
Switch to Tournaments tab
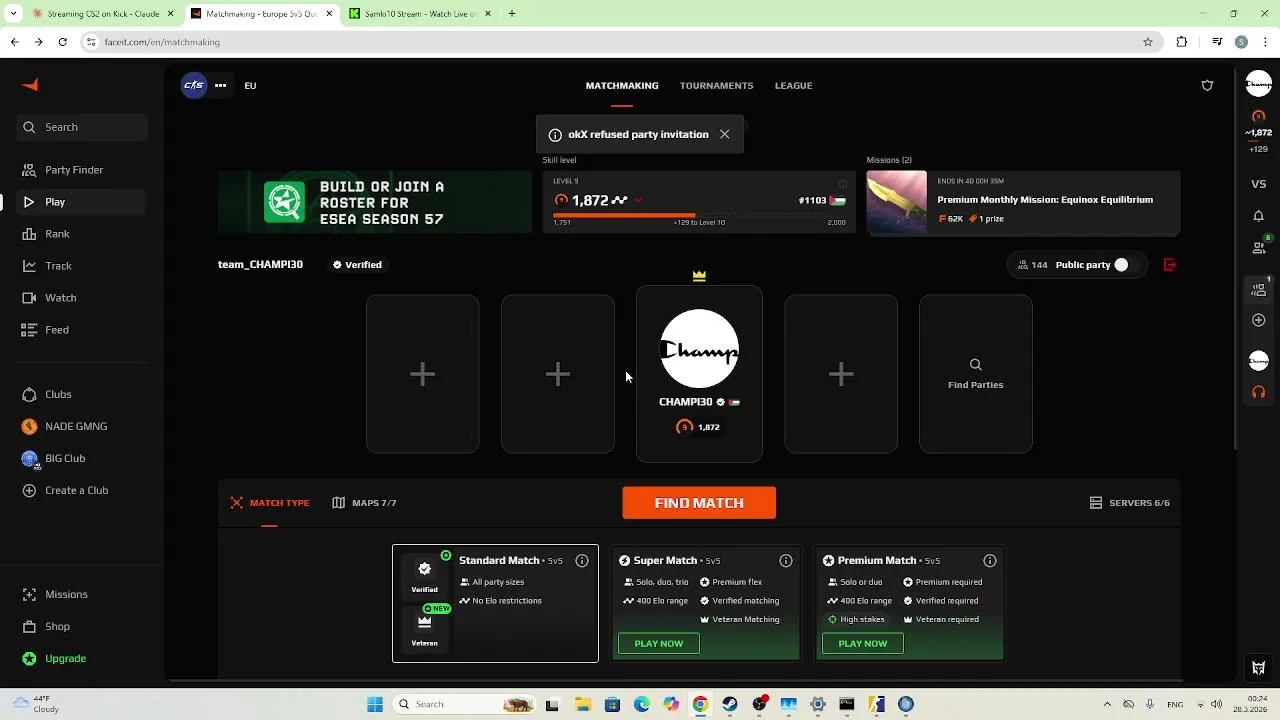[716, 86]
